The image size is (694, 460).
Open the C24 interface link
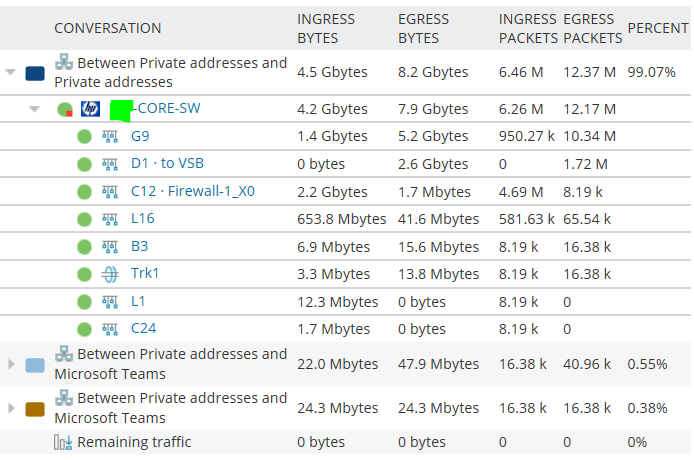coord(143,329)
